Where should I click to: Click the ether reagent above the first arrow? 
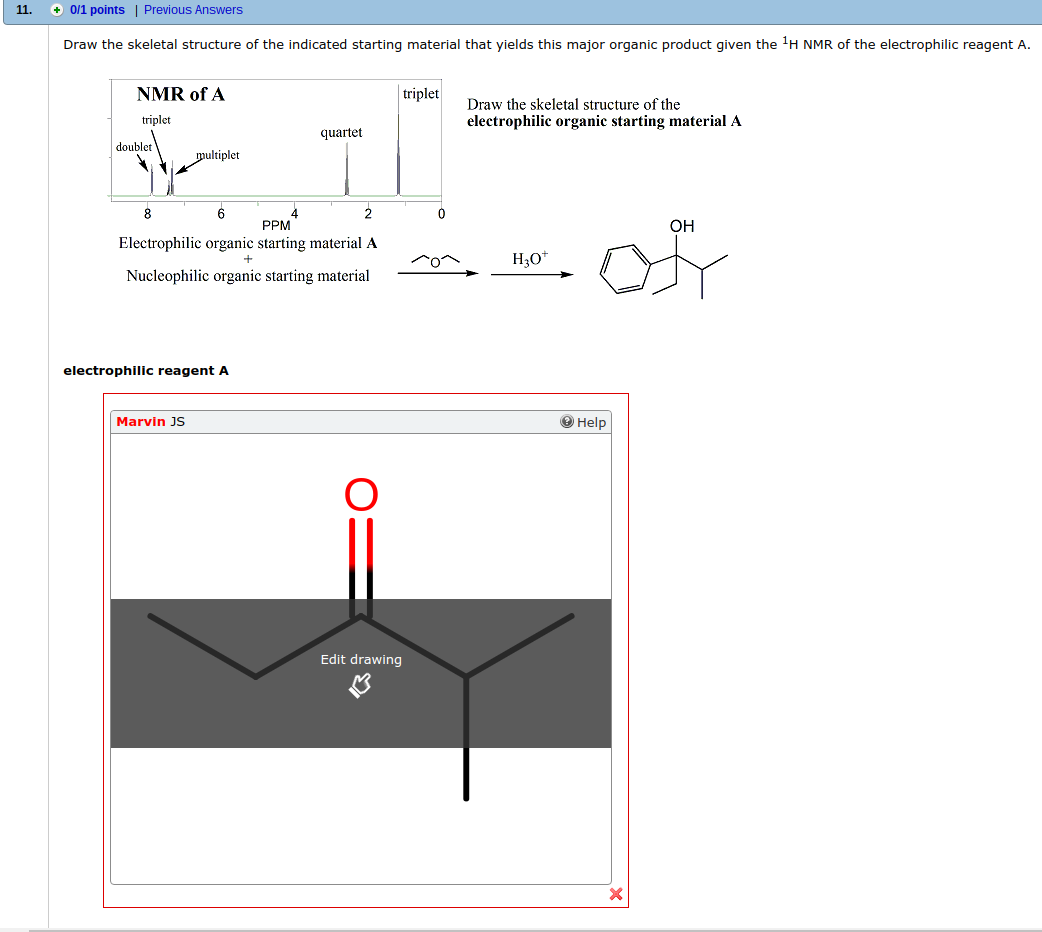433,258
